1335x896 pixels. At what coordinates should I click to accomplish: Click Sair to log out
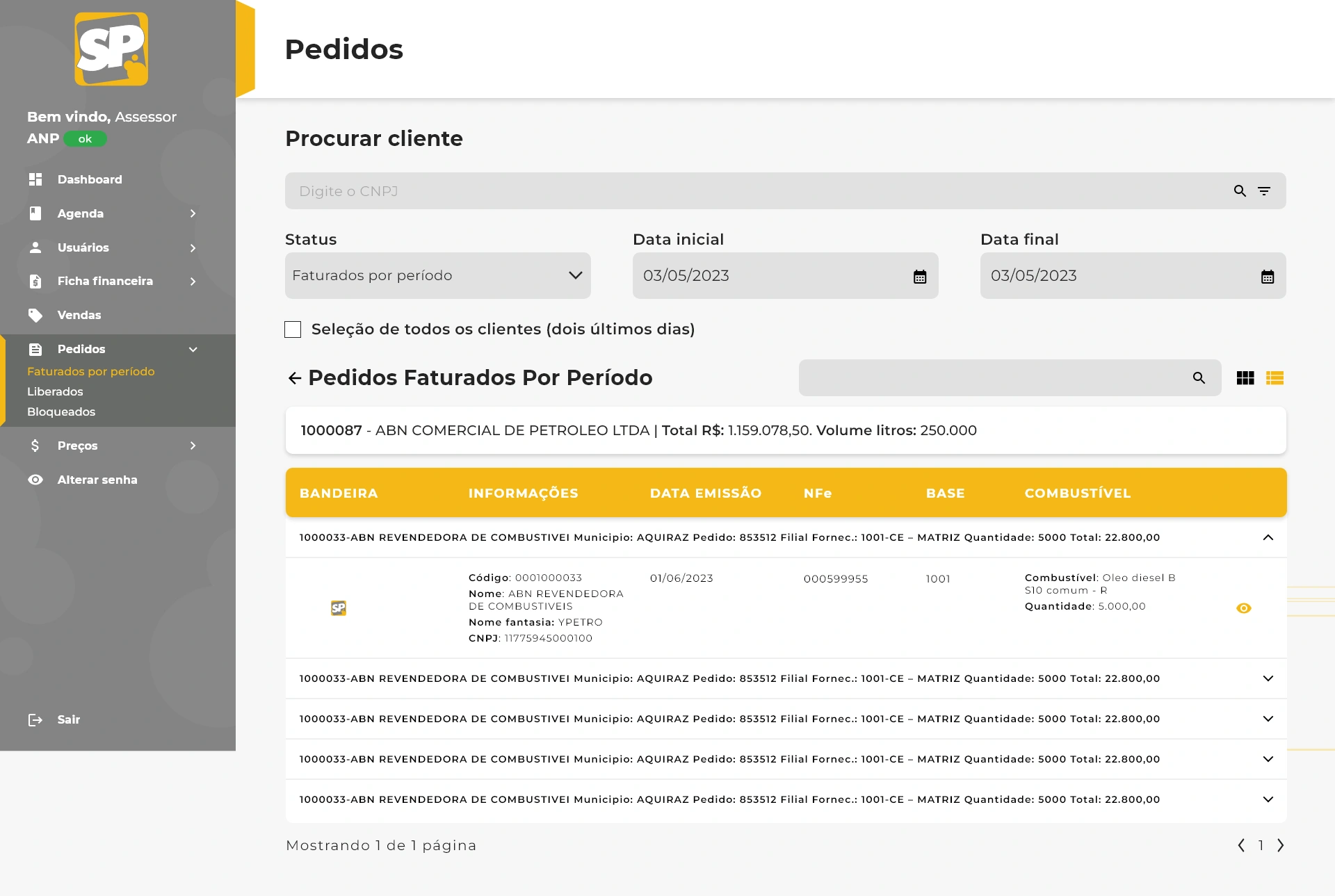(68, 720)
